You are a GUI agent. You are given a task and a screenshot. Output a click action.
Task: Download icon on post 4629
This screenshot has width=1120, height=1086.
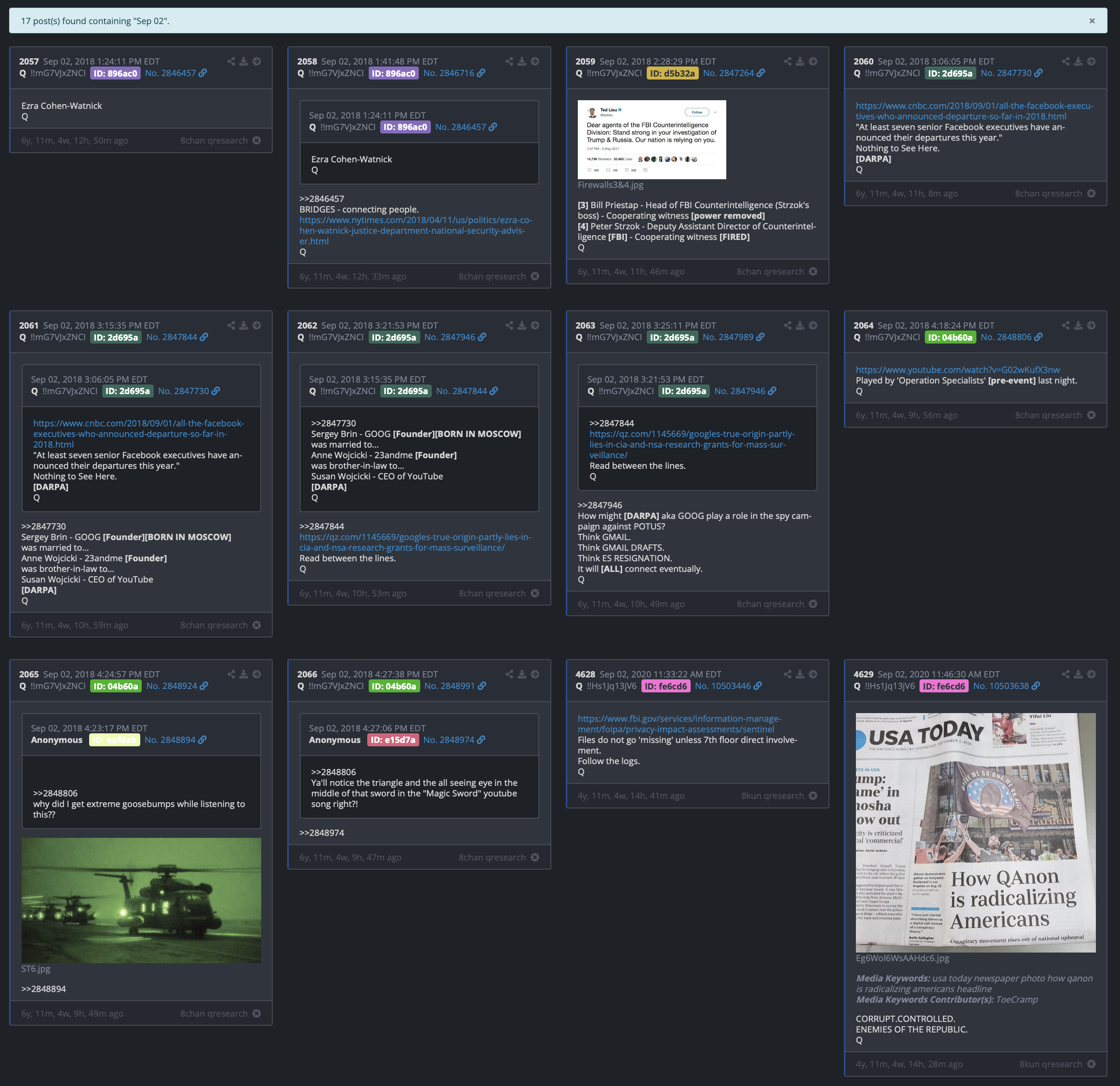click(x=1078, y=675)
